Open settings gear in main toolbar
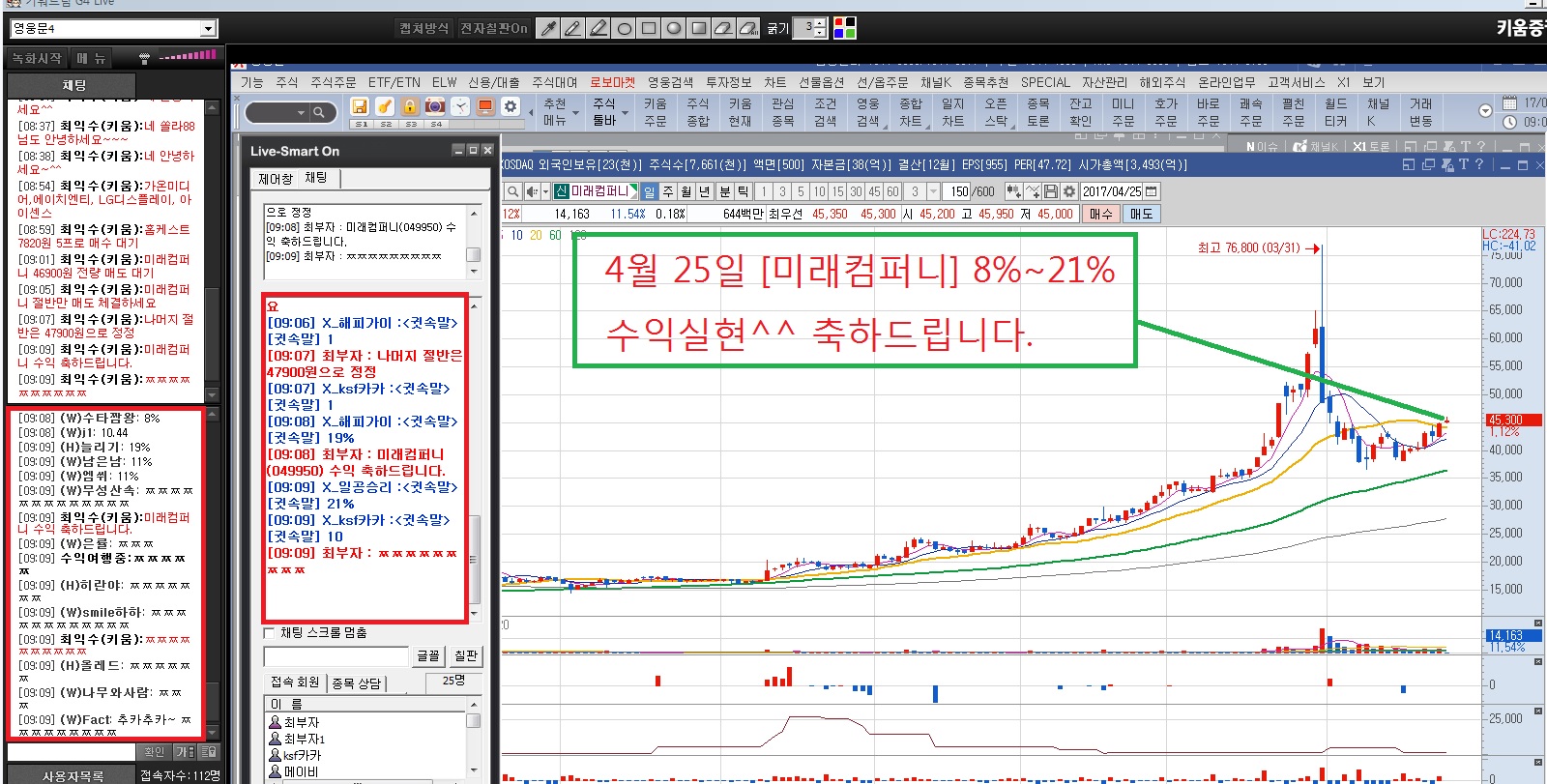 tap(511, 106)
